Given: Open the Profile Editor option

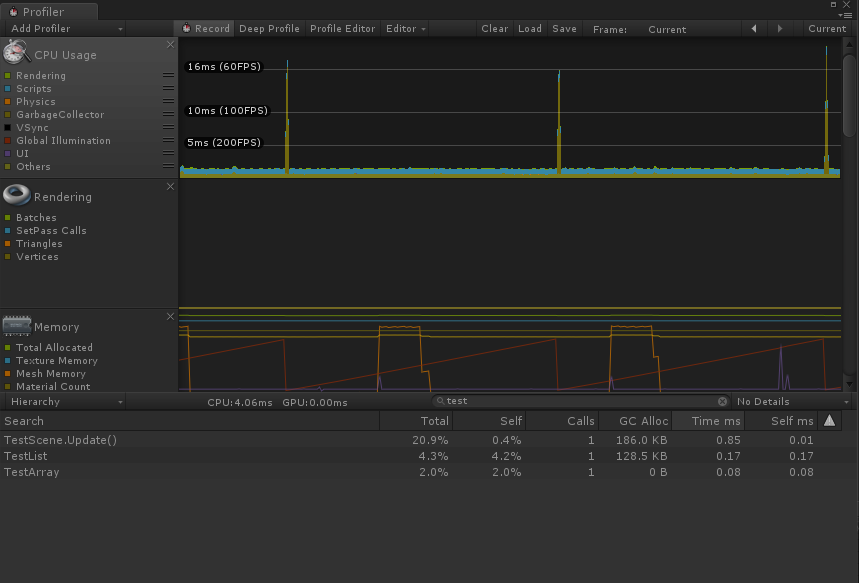Looking at the screenshot, I should click(x=342, y=28).
